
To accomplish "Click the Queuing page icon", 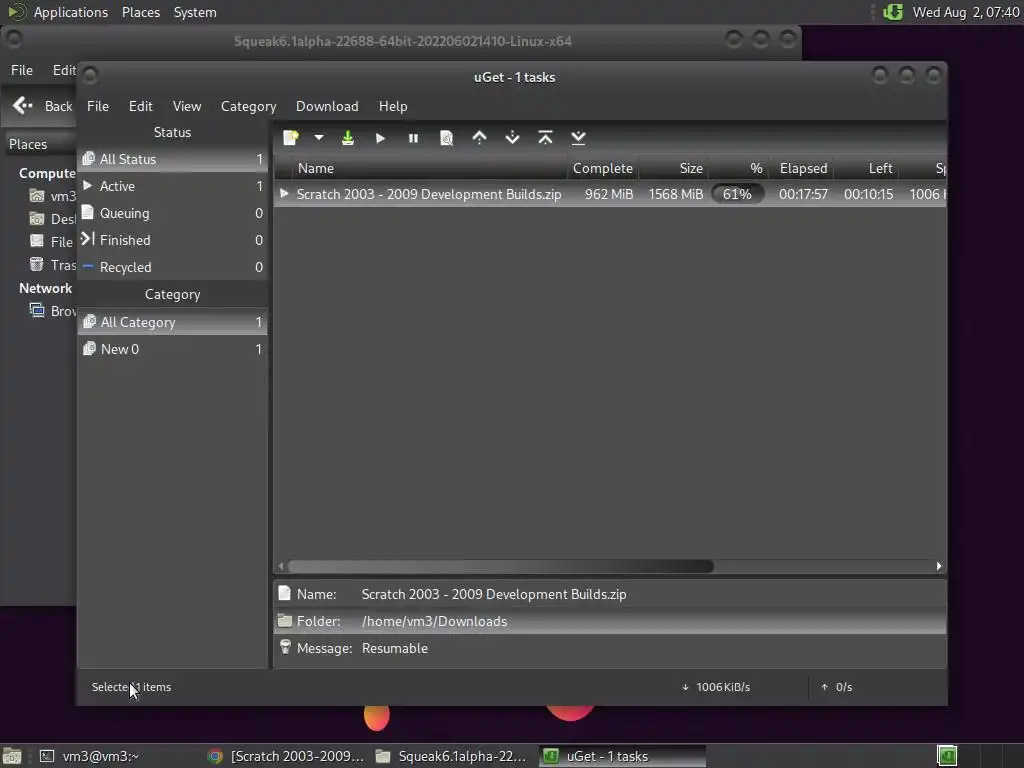I will (88, 212).
